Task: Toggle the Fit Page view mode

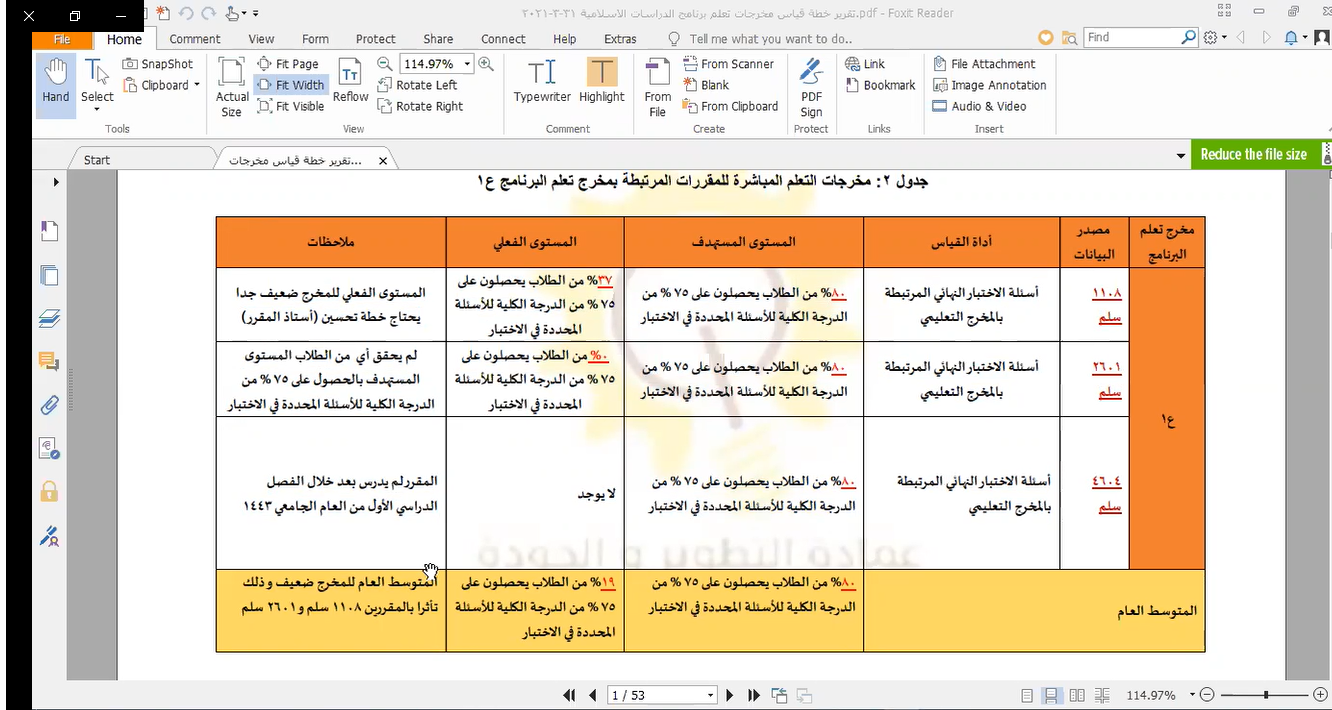Action: 288,64
